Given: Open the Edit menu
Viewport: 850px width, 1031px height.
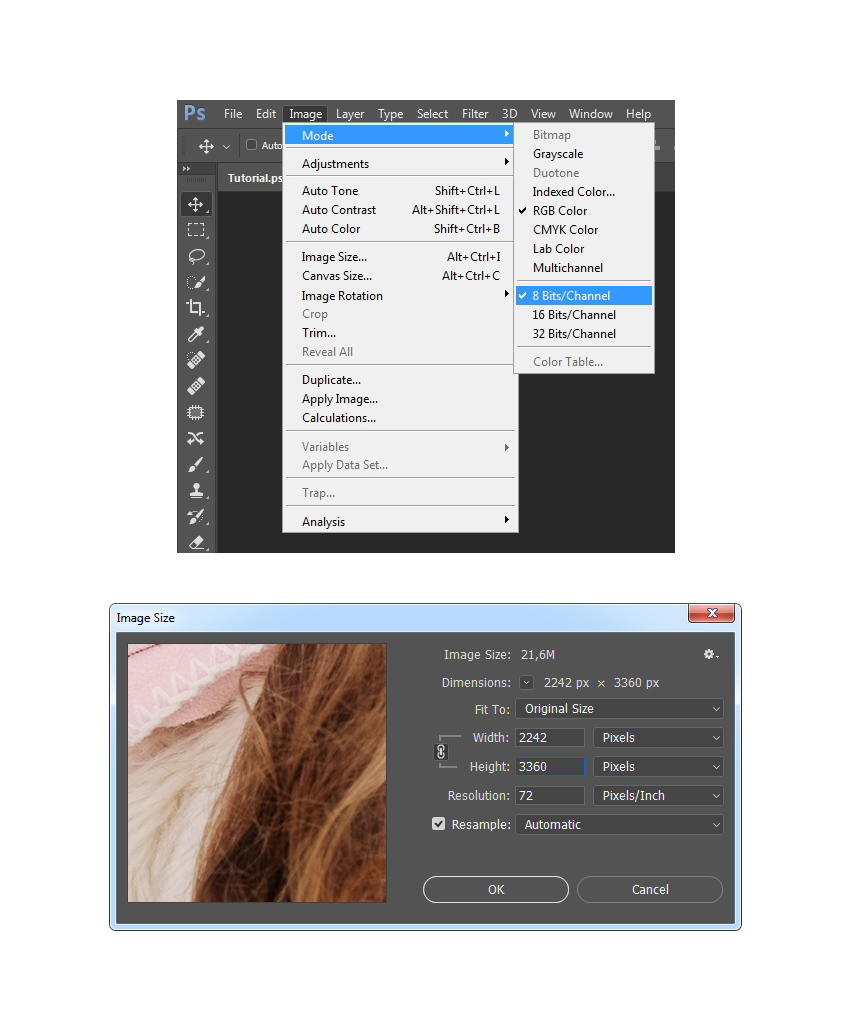Looking at the screenshot, I should [266, 114].
